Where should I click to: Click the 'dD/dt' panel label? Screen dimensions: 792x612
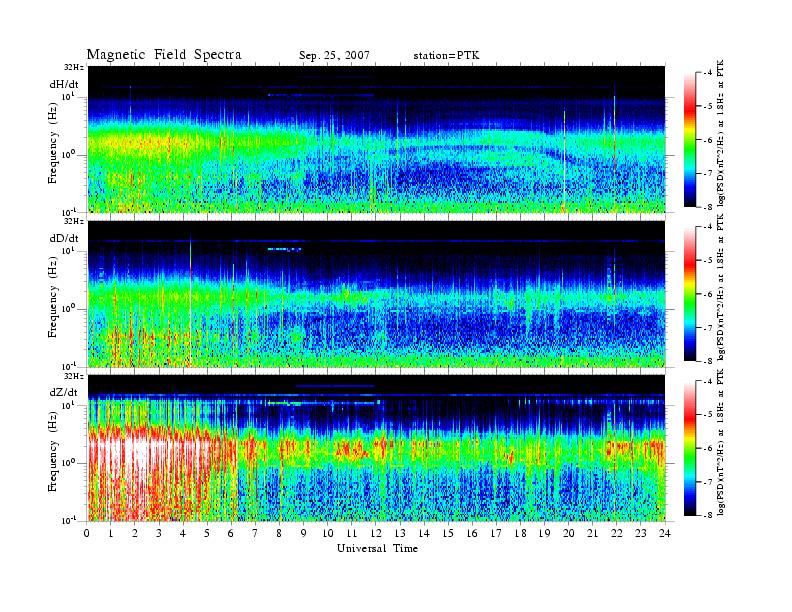tap(64, 238)
